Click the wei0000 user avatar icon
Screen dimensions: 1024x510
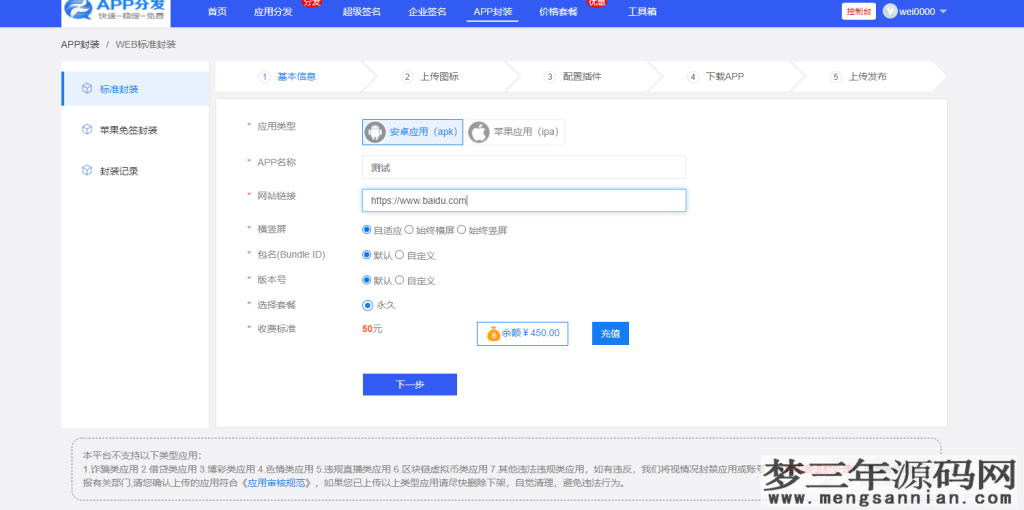(890, 12)
